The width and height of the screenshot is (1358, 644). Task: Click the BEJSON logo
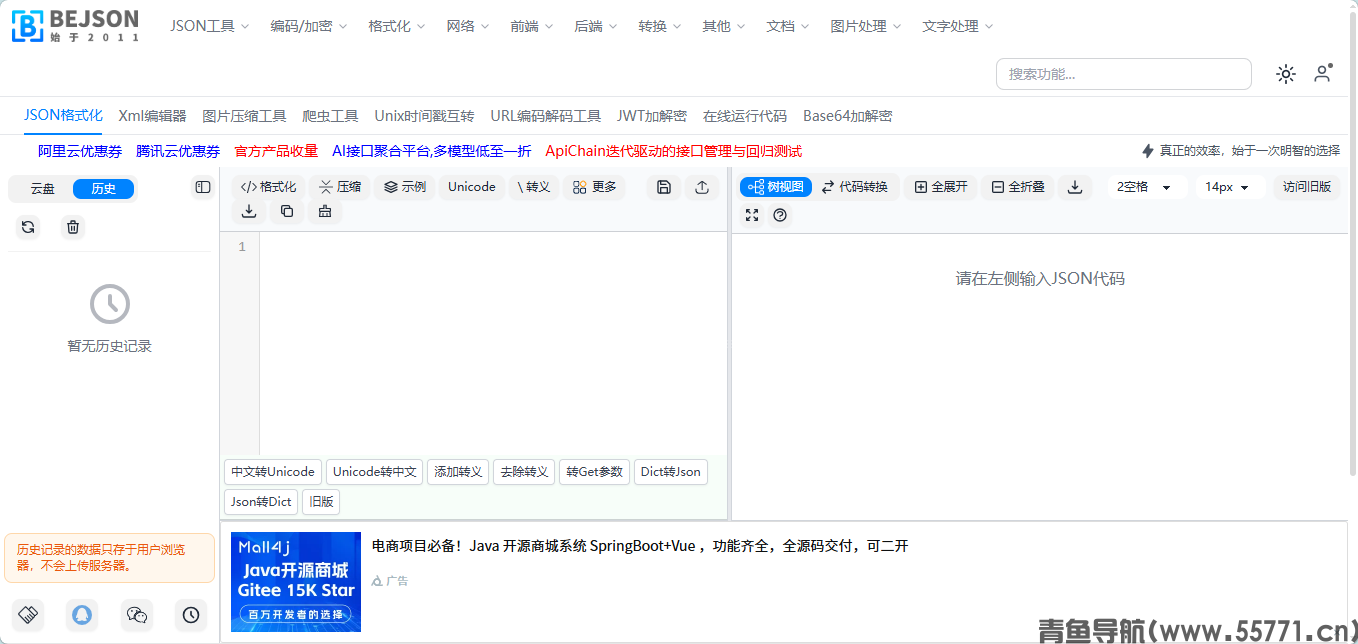click(x=76, y=25)
